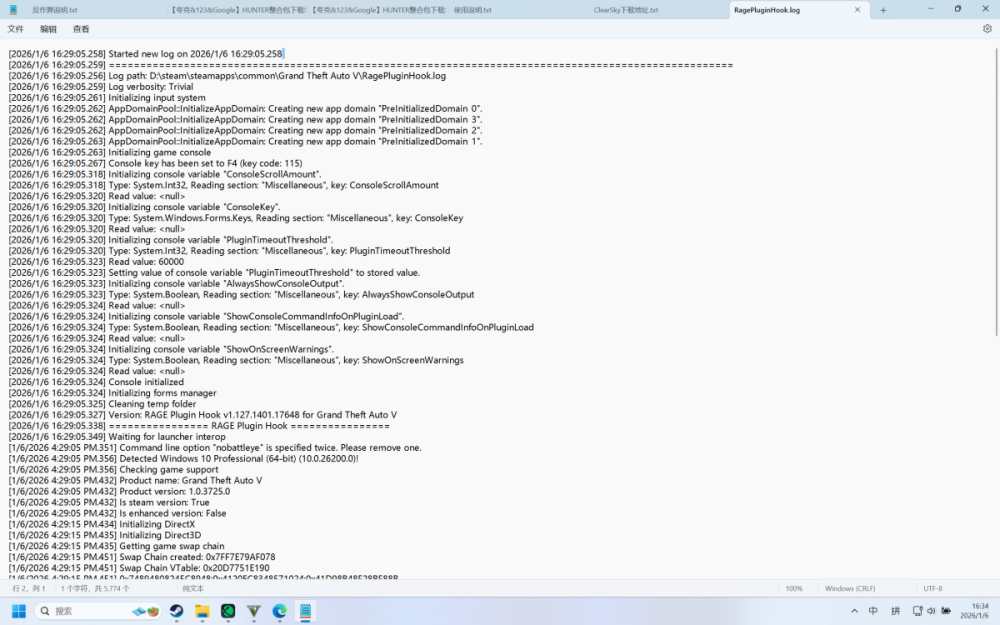Open the weather widget on the taskbar

tap(143, 611)
